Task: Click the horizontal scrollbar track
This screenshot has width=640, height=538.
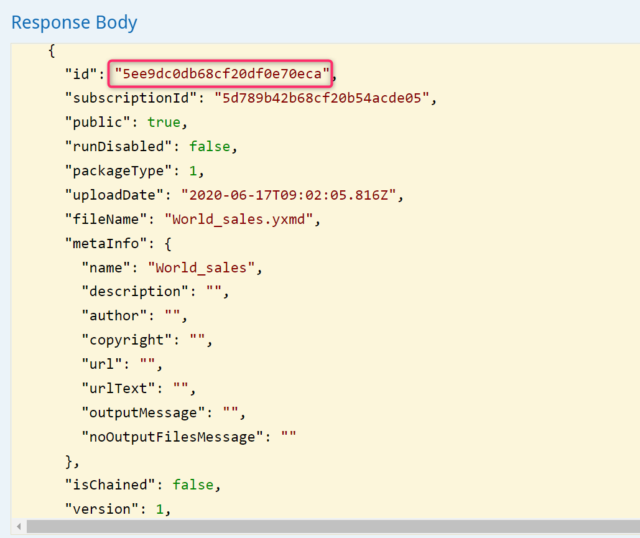Action: coord(333,527)
